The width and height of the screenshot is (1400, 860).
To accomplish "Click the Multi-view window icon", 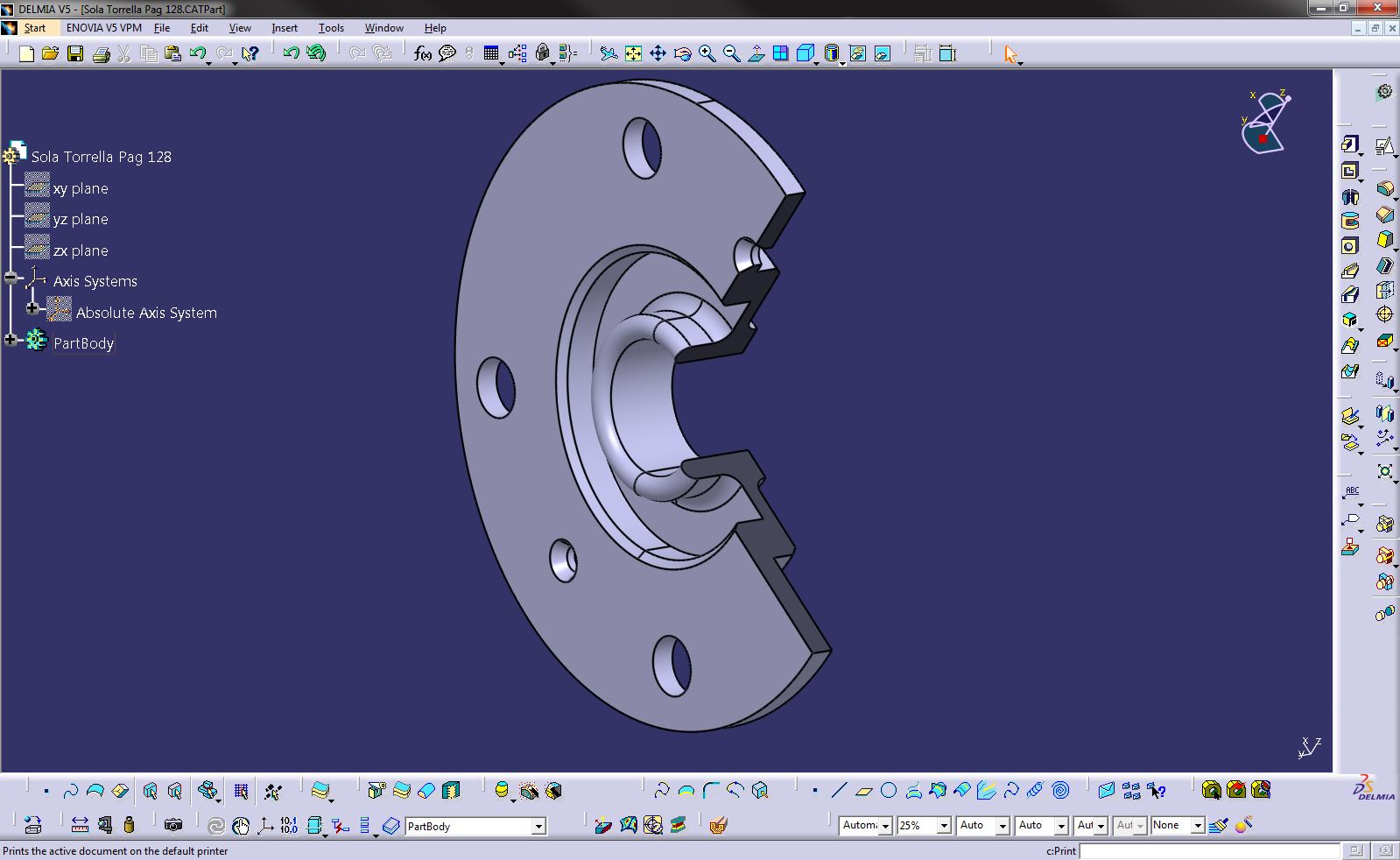I will tap(781, 54).
